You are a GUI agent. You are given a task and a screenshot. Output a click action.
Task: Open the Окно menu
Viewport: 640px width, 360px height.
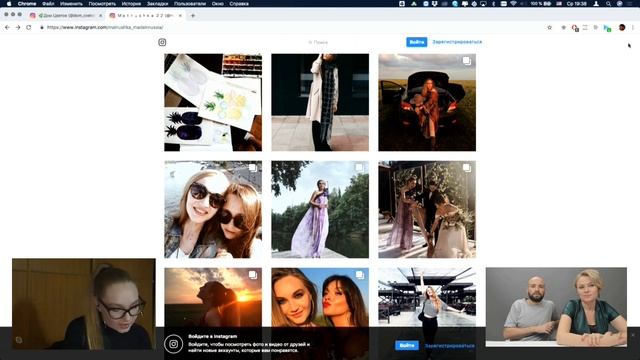pos(218,4)
